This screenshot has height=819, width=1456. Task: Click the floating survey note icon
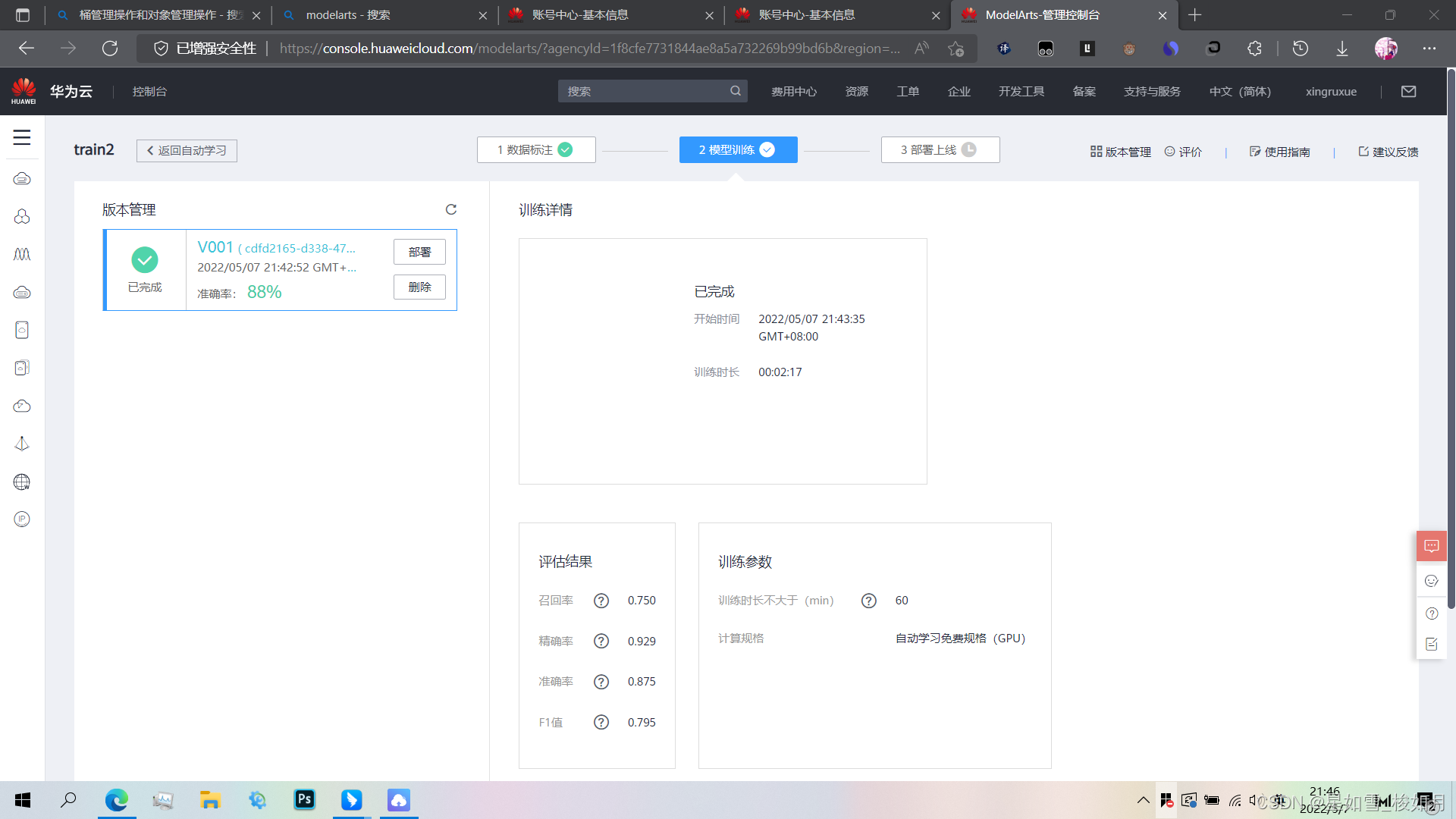(1432, 644)
